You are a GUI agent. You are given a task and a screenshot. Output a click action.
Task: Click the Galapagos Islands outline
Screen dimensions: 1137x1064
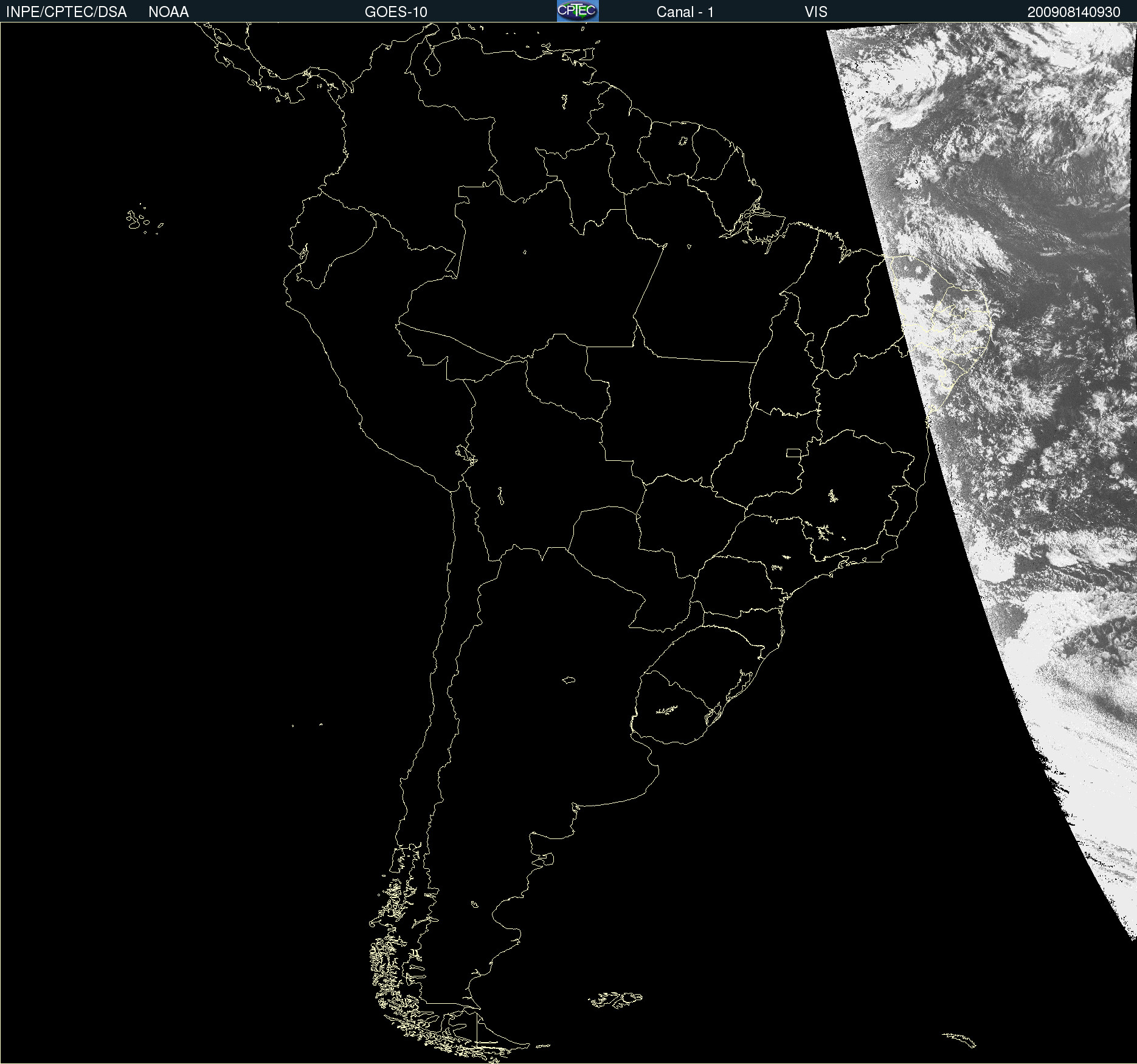coord(144,219)
